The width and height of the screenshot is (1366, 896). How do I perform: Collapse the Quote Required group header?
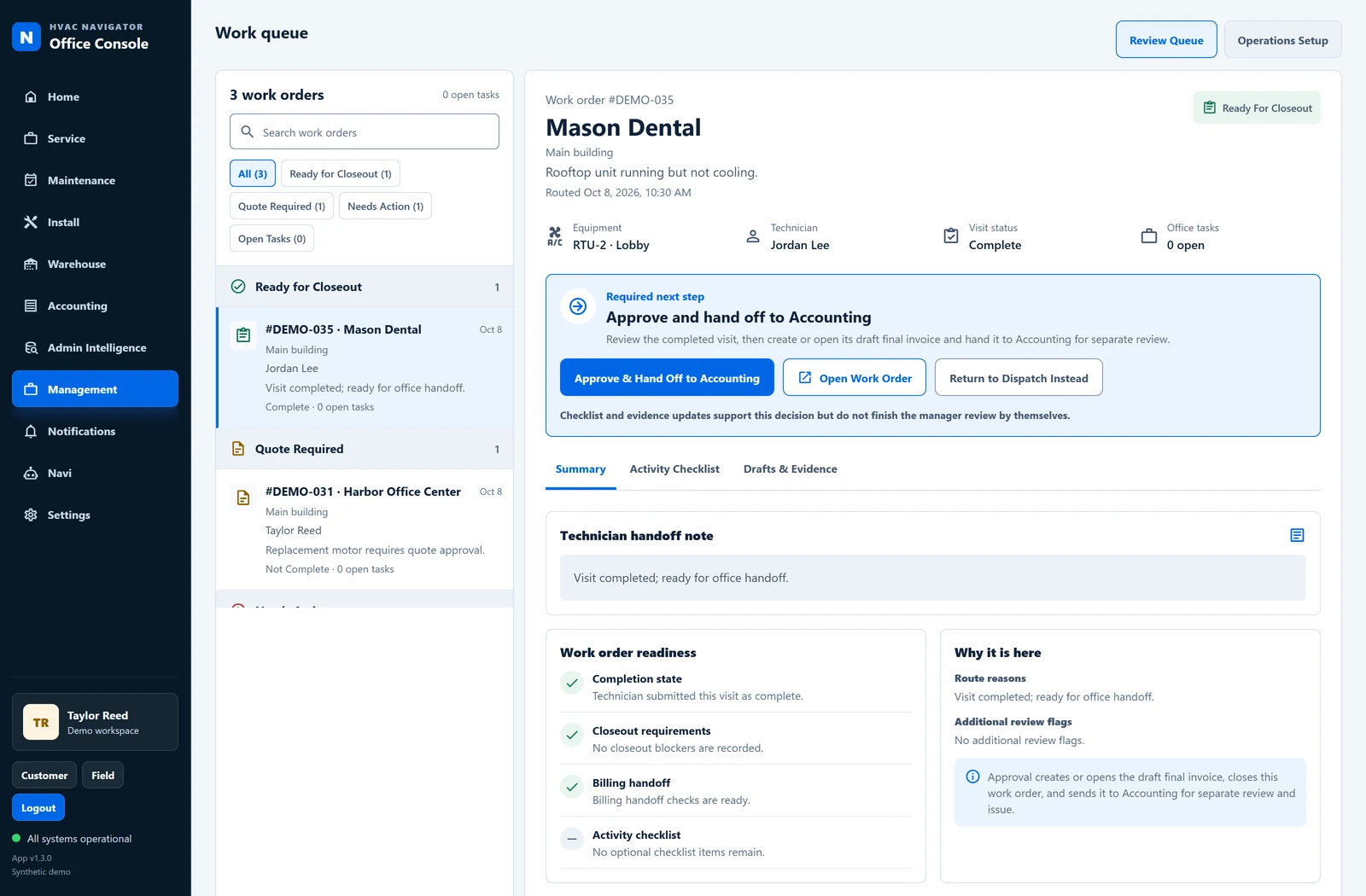pyautogui.click(x=365, y=449)
